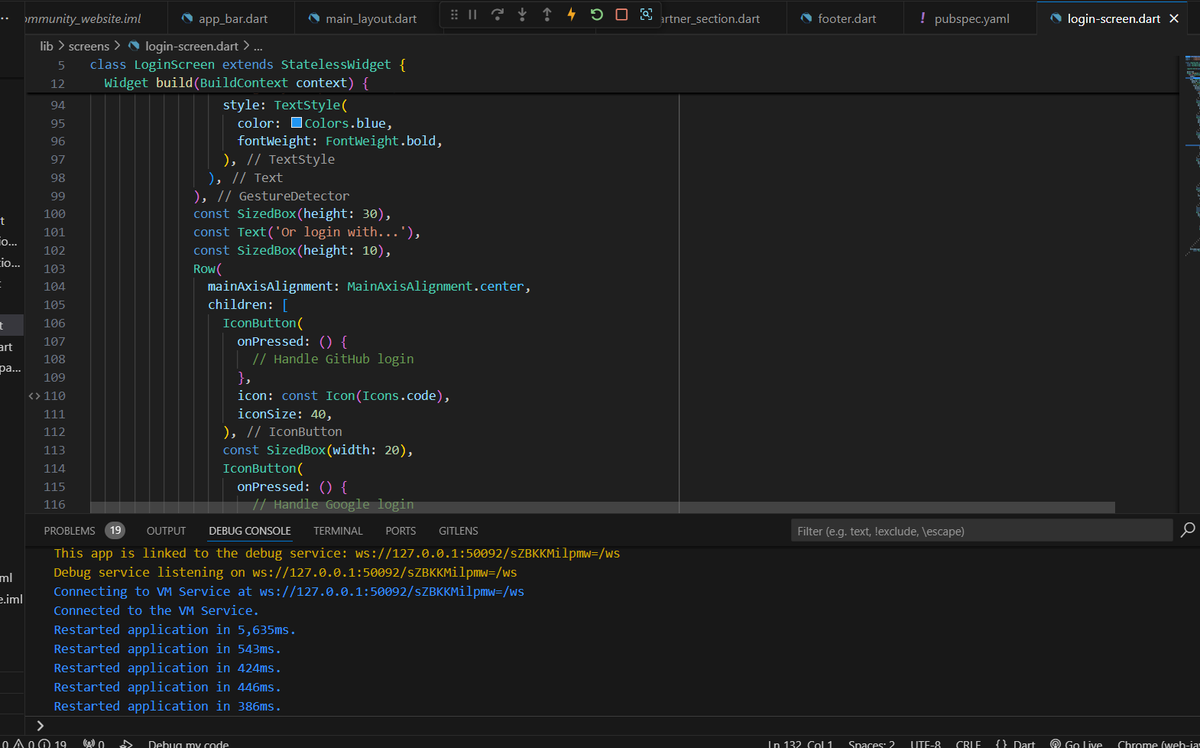1200x748 pixels.
Task: Pause the running debug session
Action: [x=473, y=15]
